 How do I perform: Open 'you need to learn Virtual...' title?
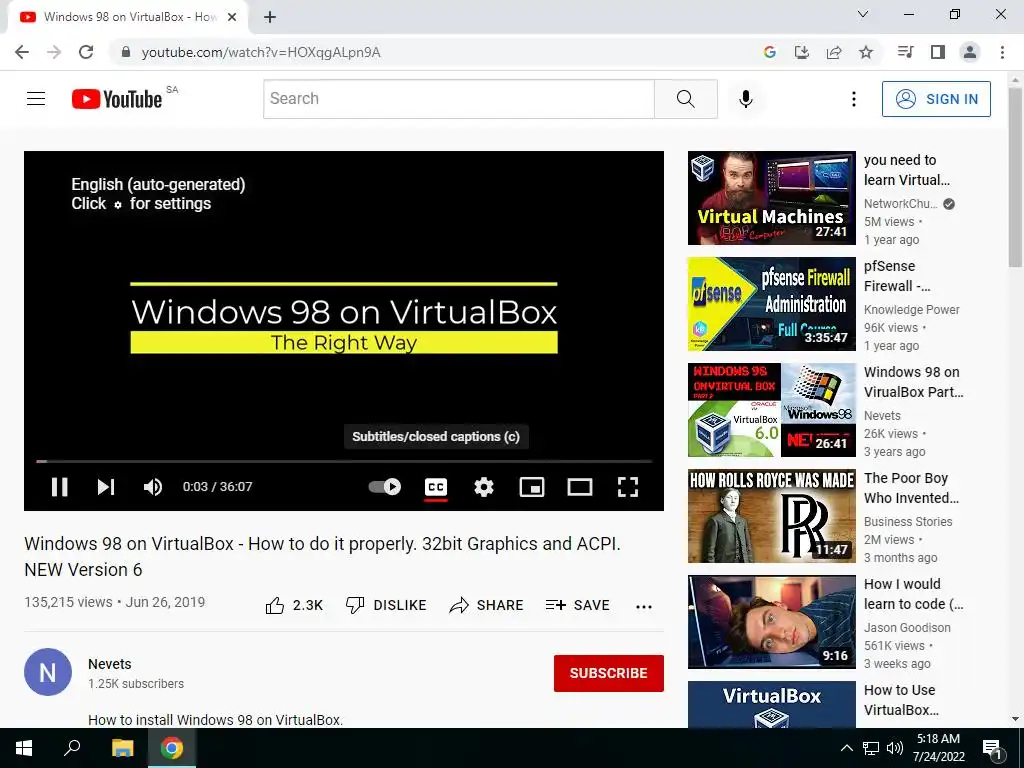click(906, 170)
